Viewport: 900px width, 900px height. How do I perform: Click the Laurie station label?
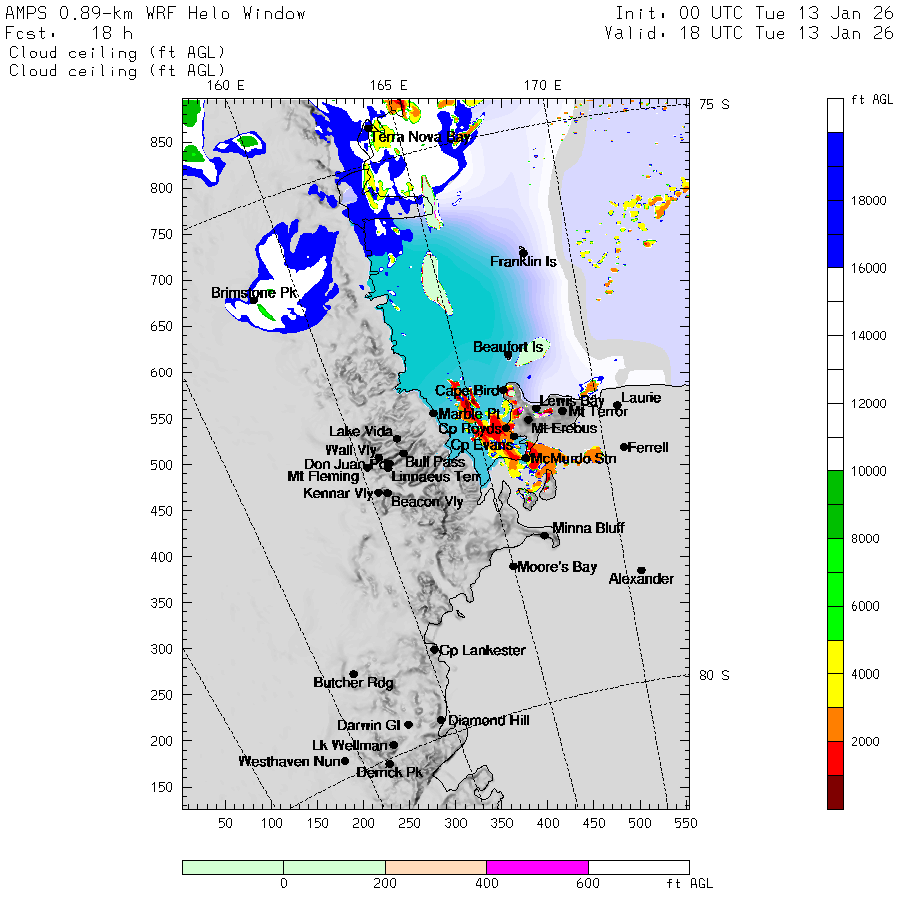[x=641, y=398]
